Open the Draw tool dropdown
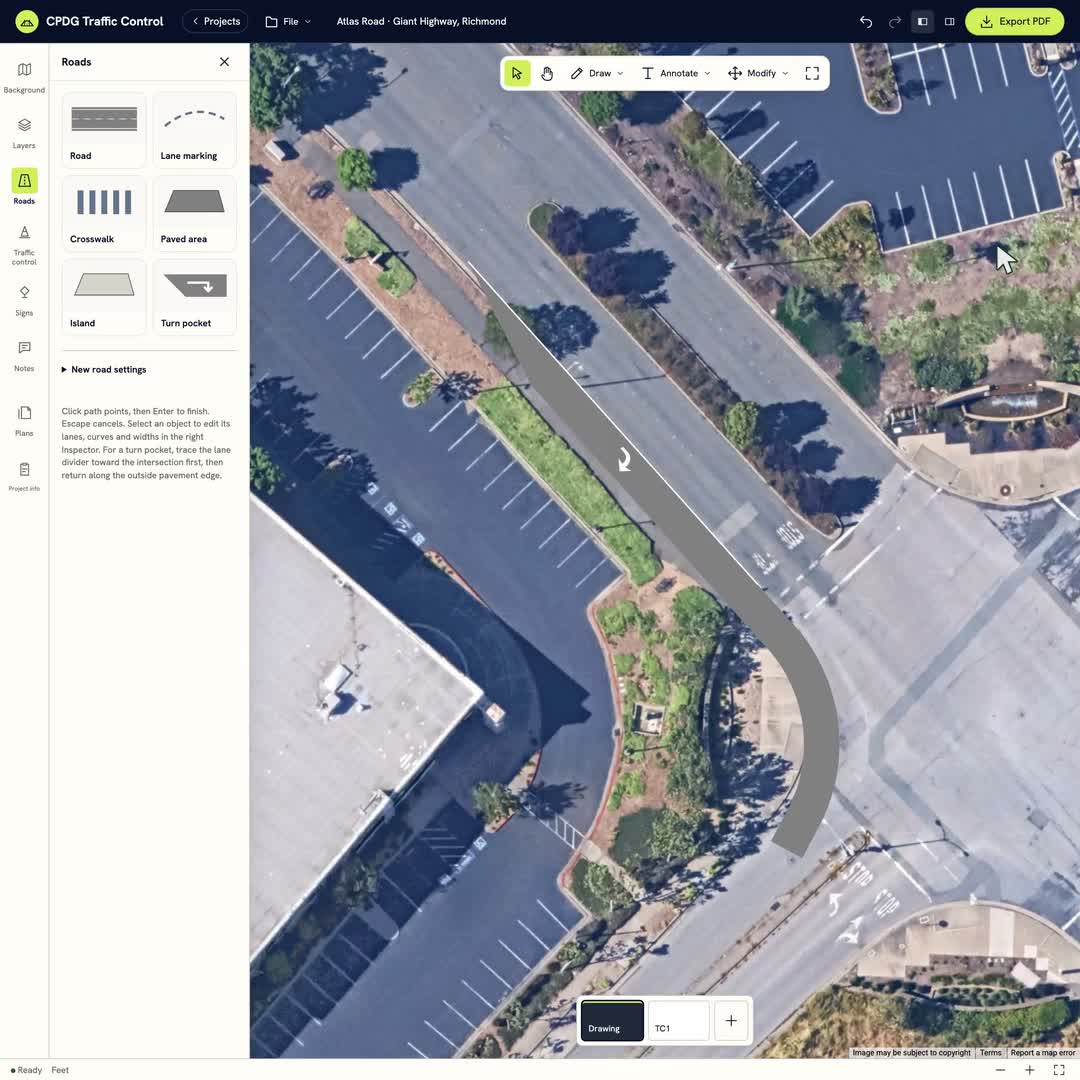This screenshot has height=1080, width=1080. [x=596, y=73]
